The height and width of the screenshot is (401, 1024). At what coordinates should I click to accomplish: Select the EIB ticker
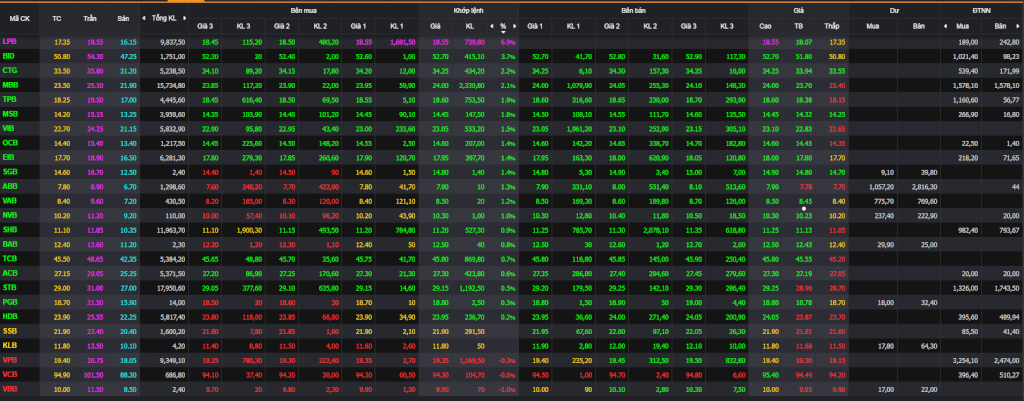coord(8,157)
